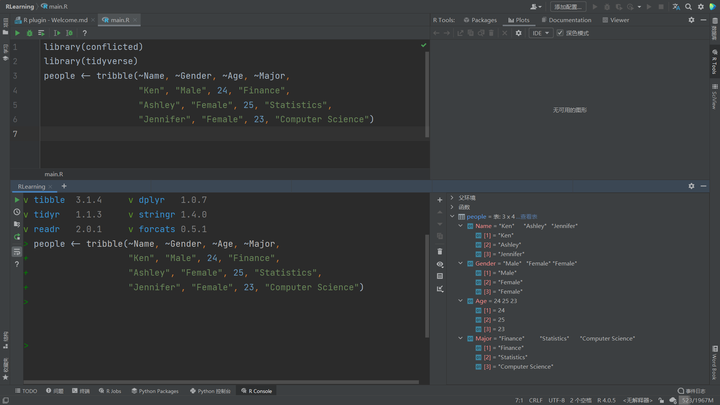Click the editor vertical scrollbar

pyautogui.click(x=427, y=94)
